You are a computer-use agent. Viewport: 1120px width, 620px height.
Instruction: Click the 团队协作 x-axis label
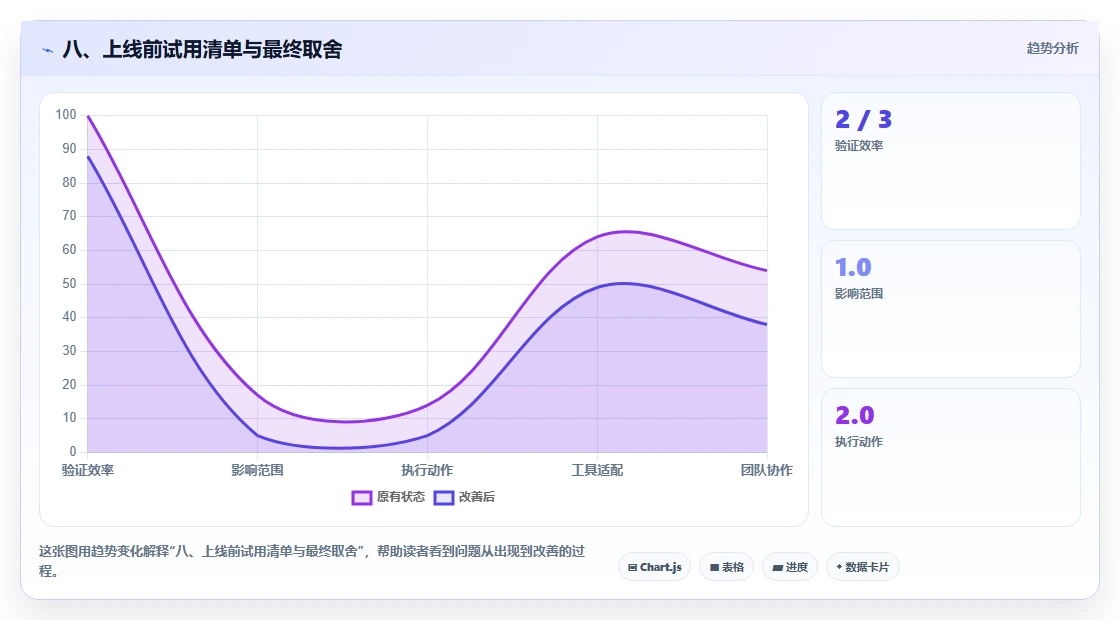(x=766, y=470)
